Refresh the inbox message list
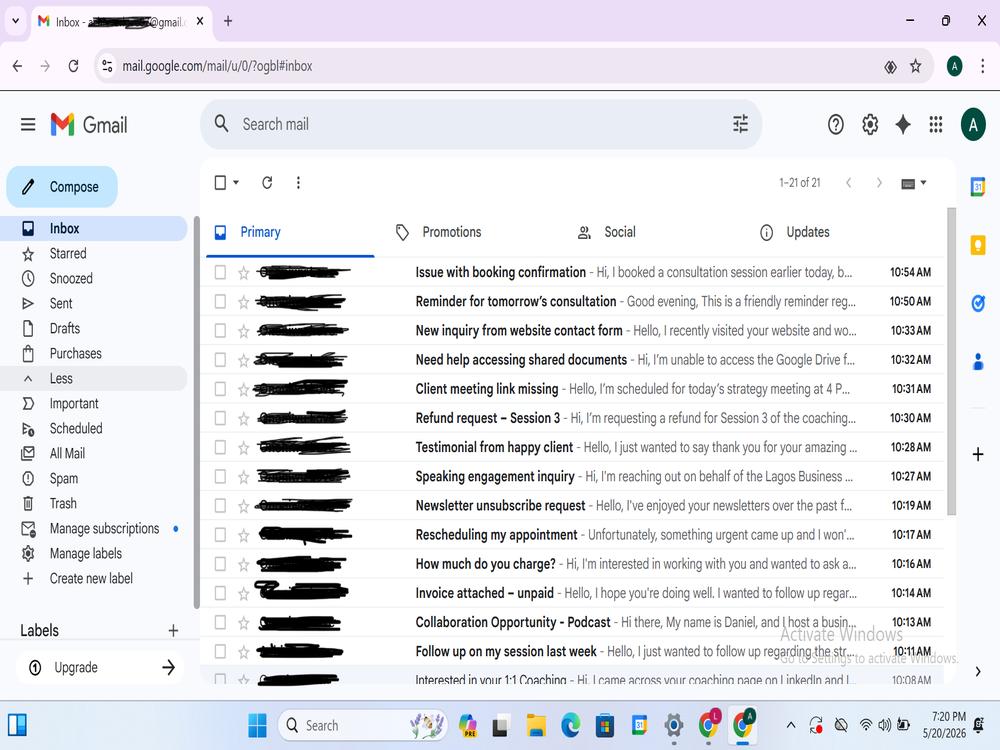The image size is (1000, 750). point(267,183)
